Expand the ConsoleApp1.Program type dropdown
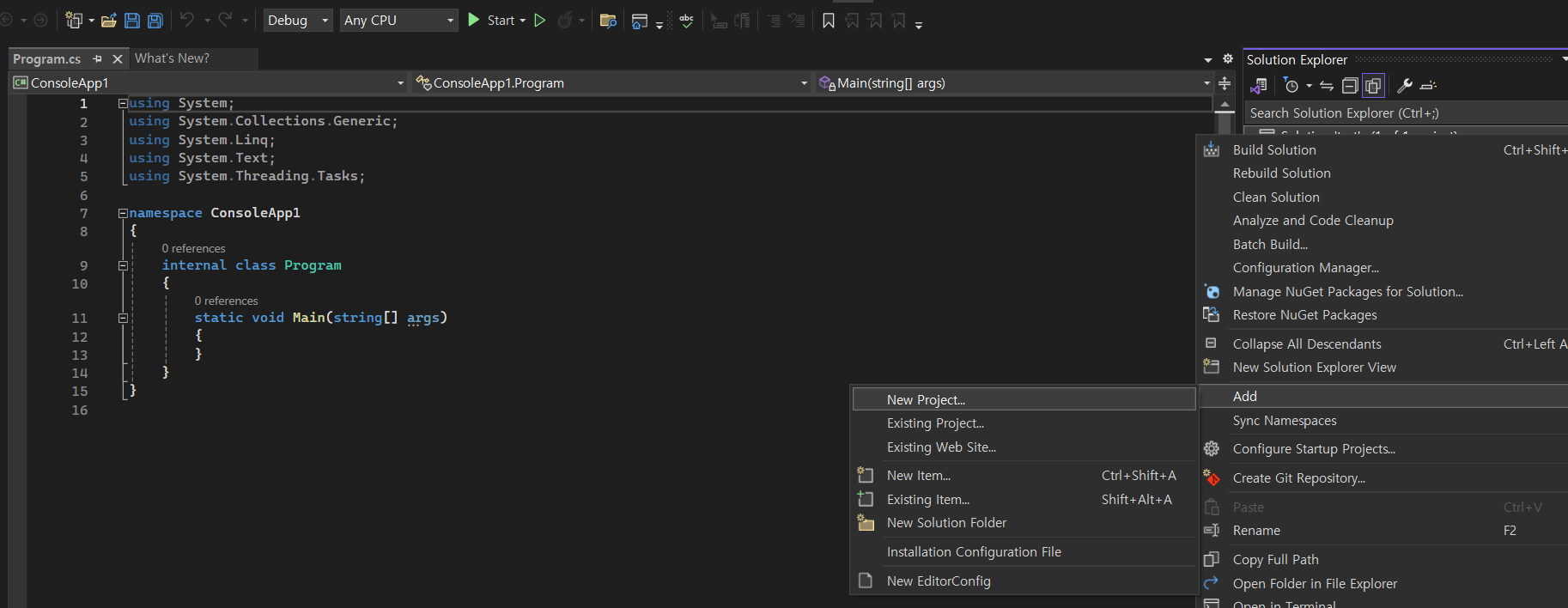1568x608 pixels. (x=804, y=83)
